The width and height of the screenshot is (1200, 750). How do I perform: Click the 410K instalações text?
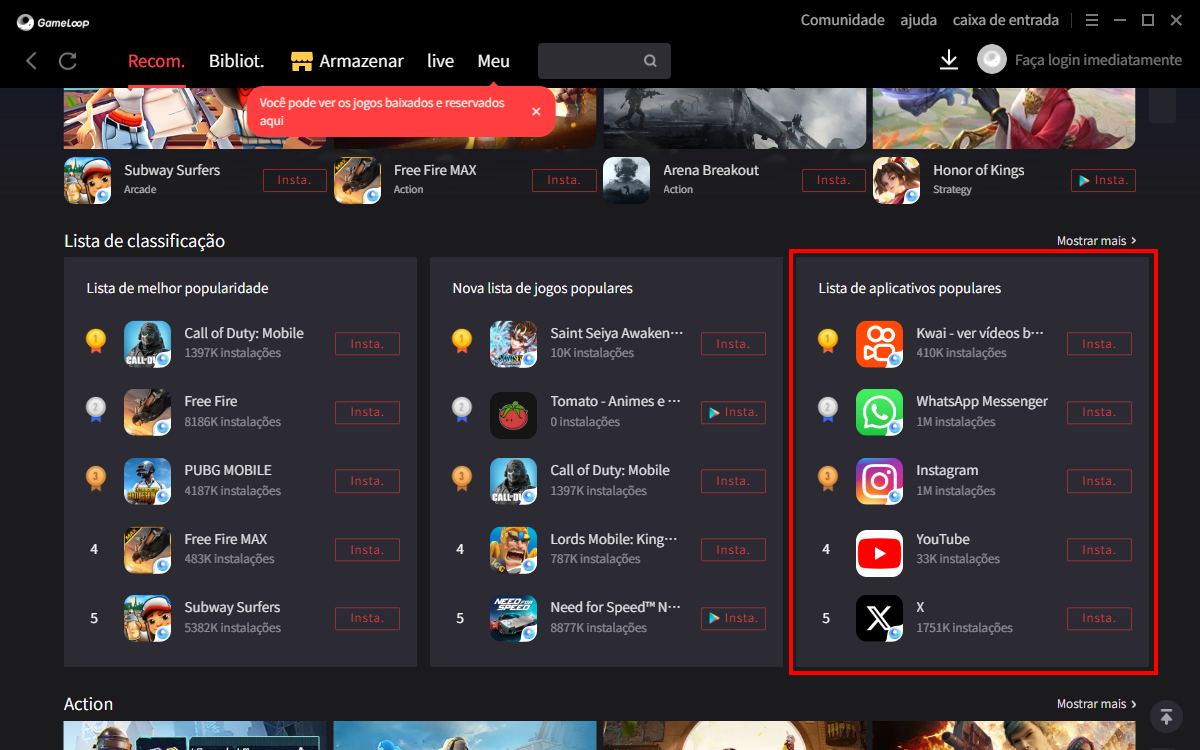(x=961, y=353)
